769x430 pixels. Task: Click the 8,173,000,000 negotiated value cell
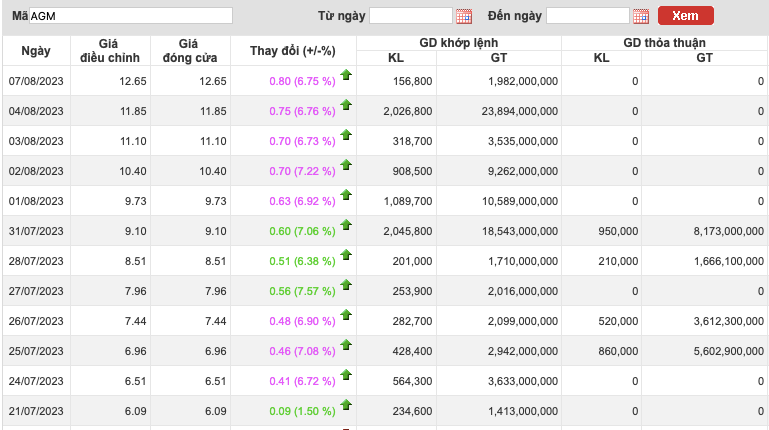coord(712,231)
